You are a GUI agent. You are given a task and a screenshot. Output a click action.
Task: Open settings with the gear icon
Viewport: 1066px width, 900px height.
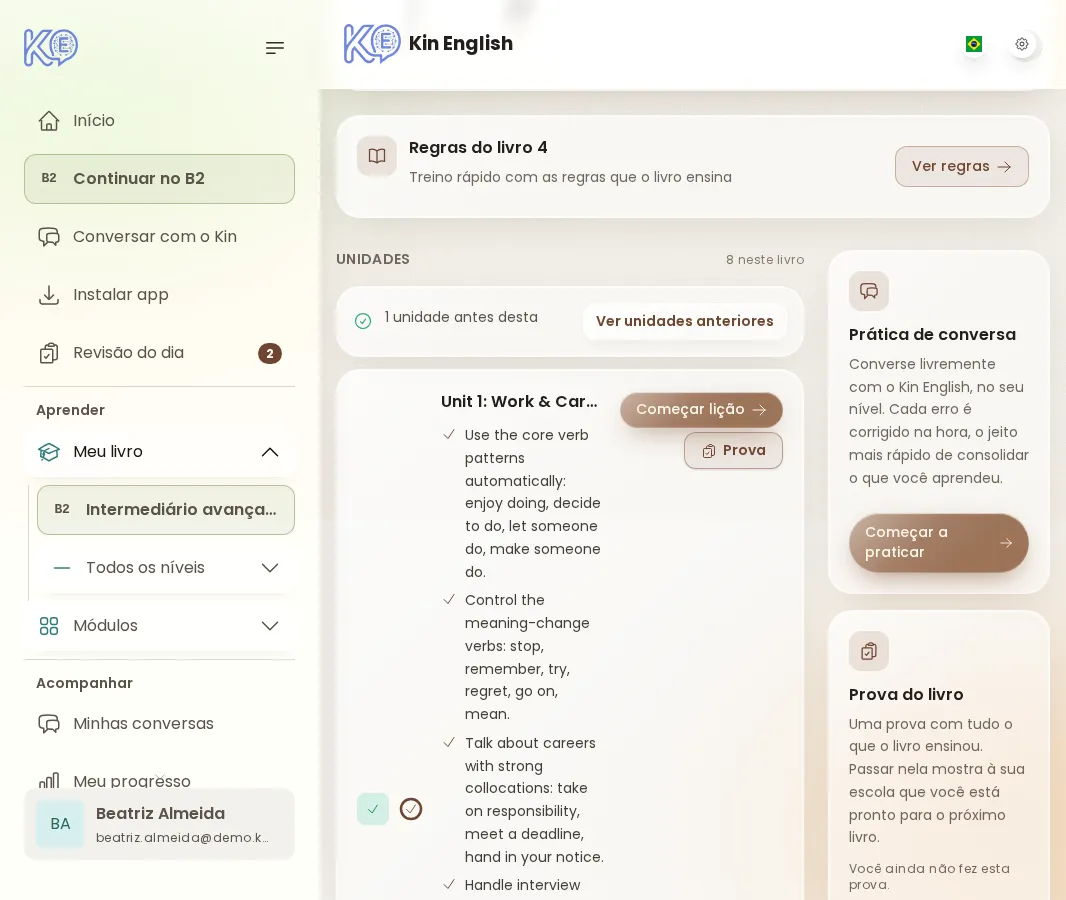tap(1022, 44)
